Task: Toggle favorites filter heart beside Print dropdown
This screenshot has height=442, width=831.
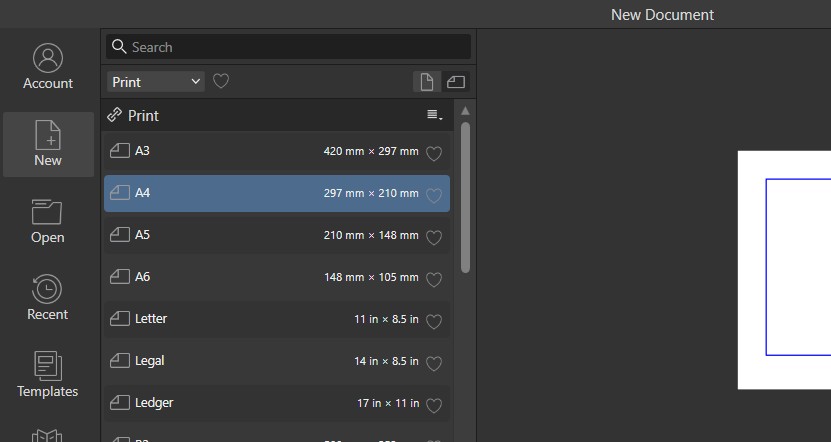Action: (x=221, y=81)
